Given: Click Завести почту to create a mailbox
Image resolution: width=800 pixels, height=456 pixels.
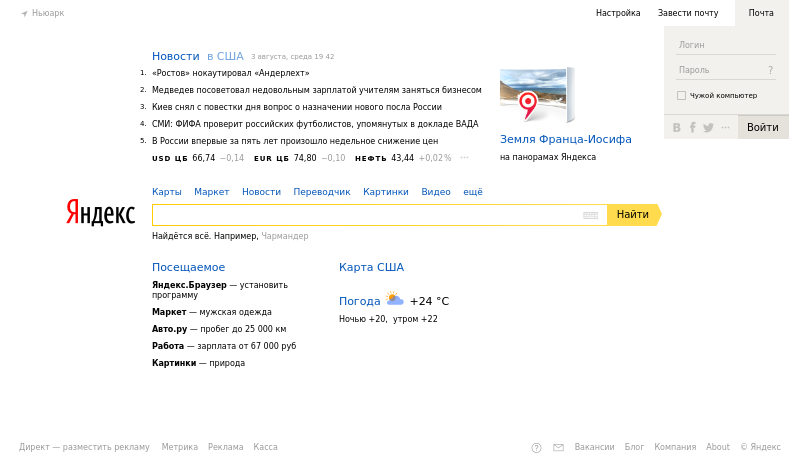Looking at the screenshot, I should coord(688,13).
